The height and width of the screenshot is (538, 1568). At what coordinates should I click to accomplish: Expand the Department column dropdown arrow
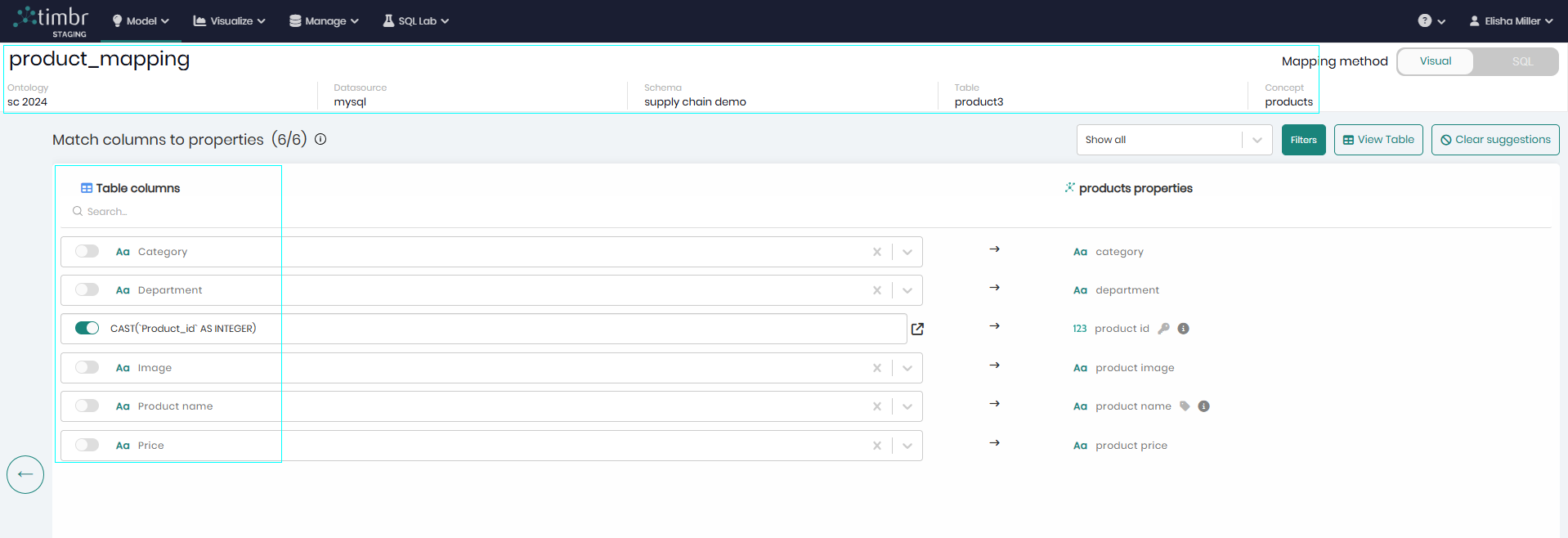907,290
